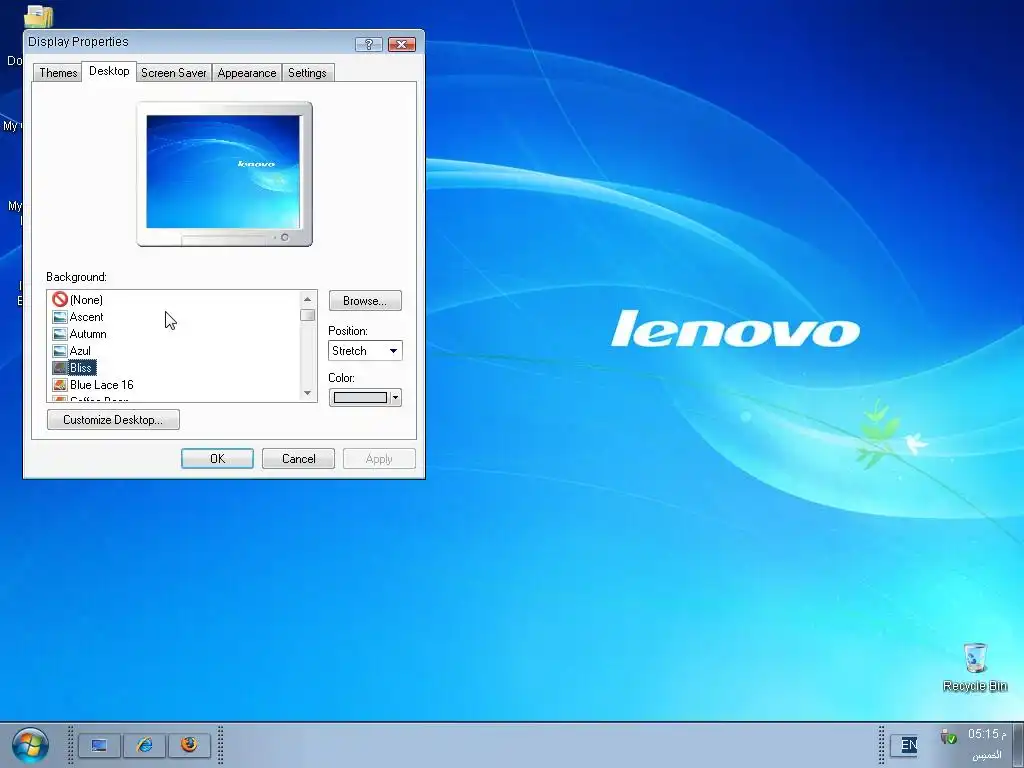Select the Azul text entry
Screen dimensions: 1024x768
[80, 351]
